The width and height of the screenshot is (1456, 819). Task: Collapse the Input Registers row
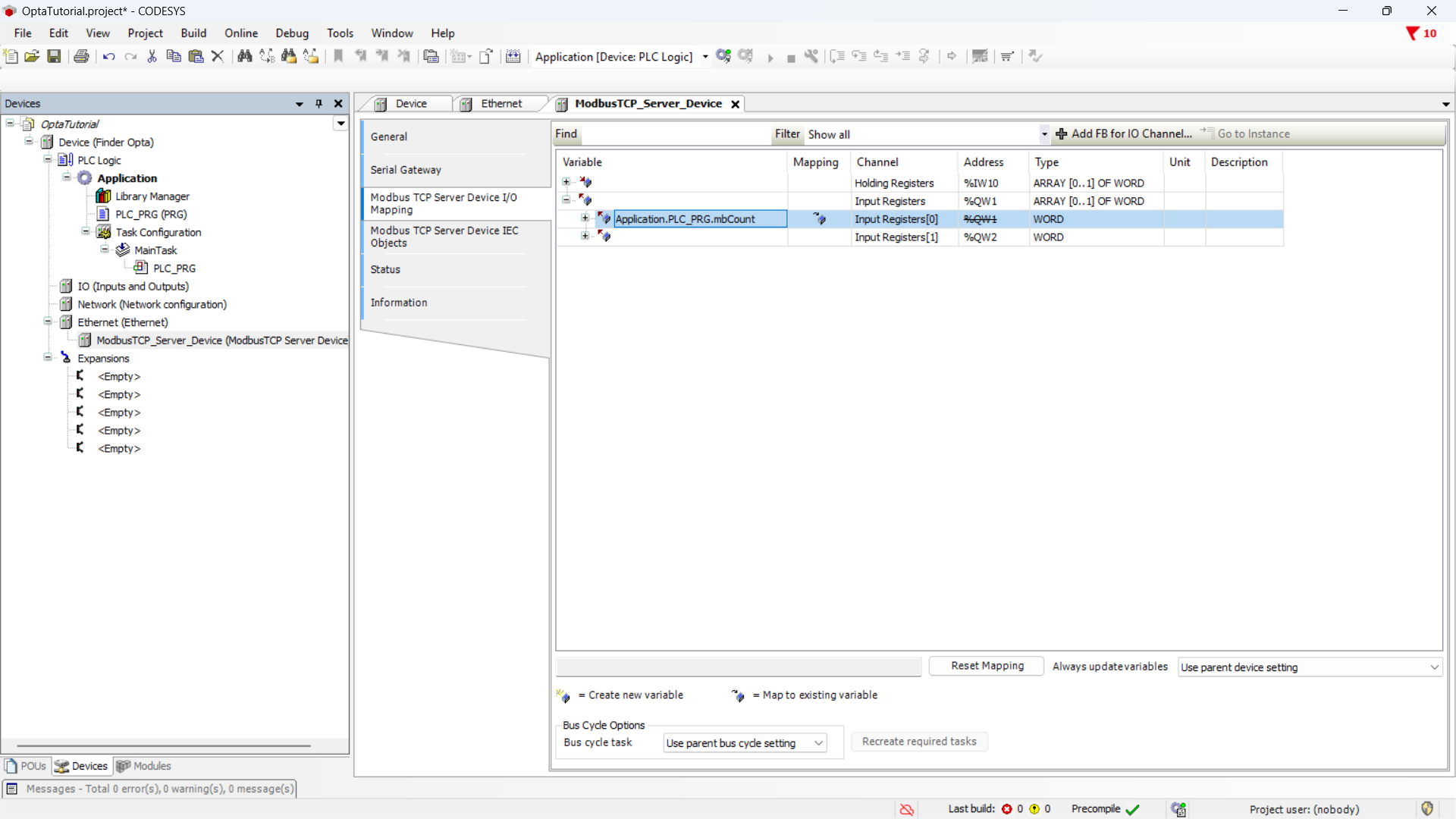click(566, 201)
